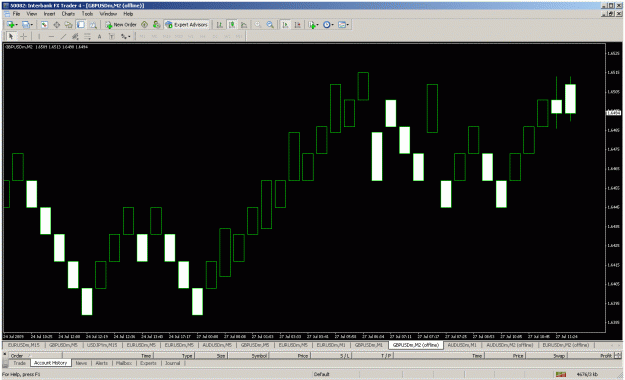Viewport: 625px width, 380px height.
Task: Click the New Order button
Action: pos(121,25)
